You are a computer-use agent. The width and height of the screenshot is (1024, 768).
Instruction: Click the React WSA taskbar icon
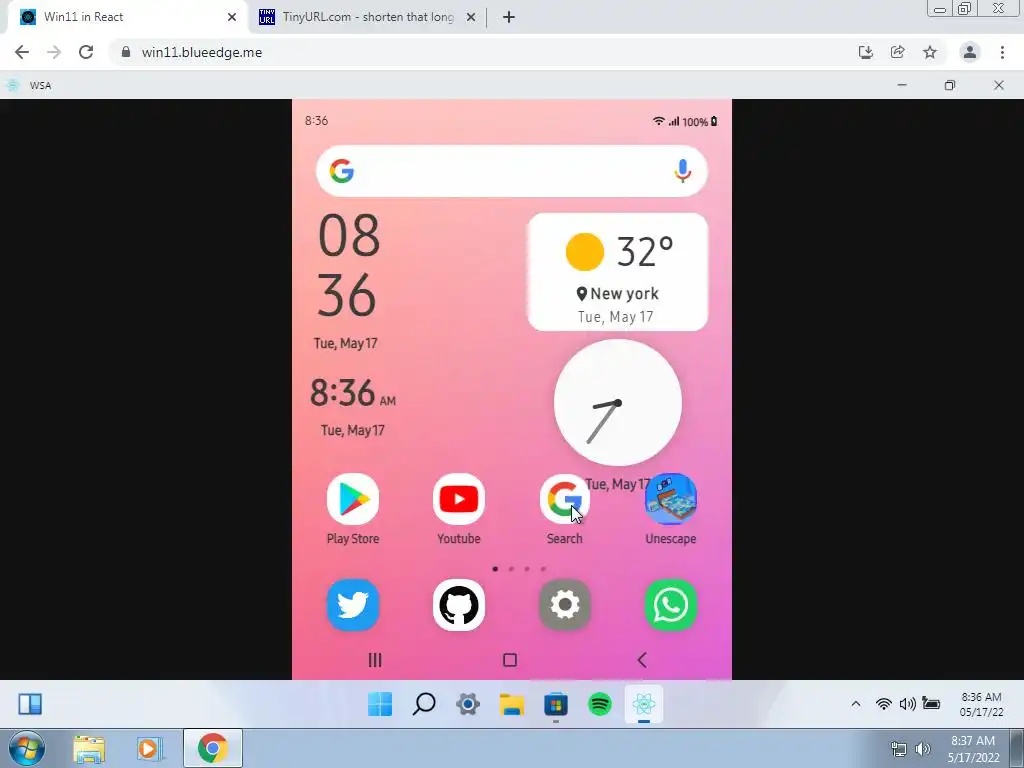pos(644,704)
